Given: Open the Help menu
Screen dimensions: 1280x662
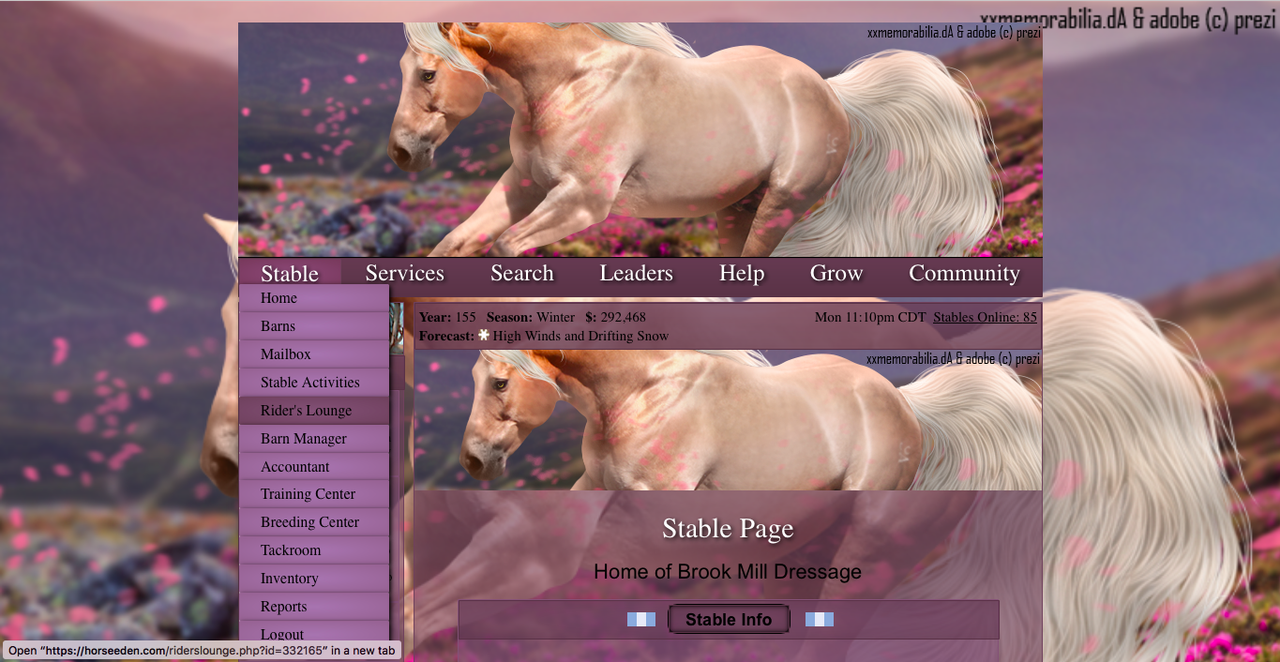Looking at the screenshot, I should click(x=741, y=273).
